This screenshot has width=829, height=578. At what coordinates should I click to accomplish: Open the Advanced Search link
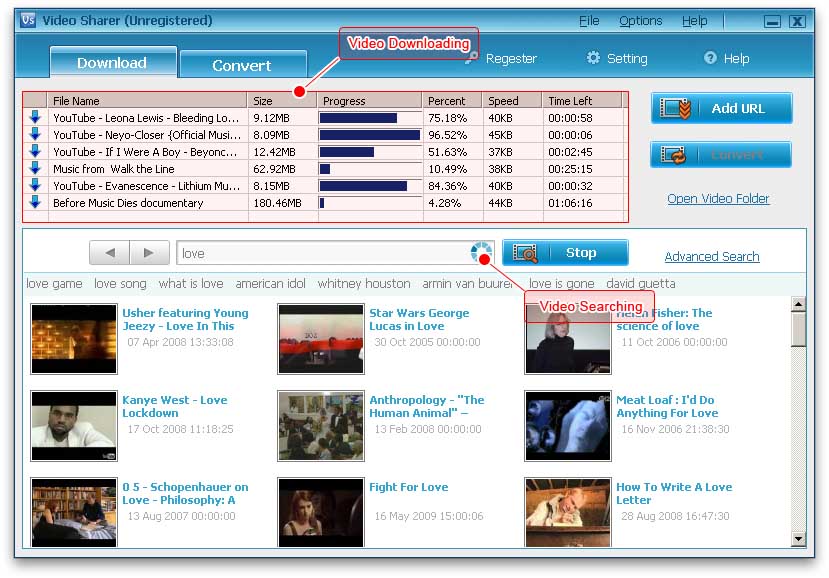click(712, 256)
